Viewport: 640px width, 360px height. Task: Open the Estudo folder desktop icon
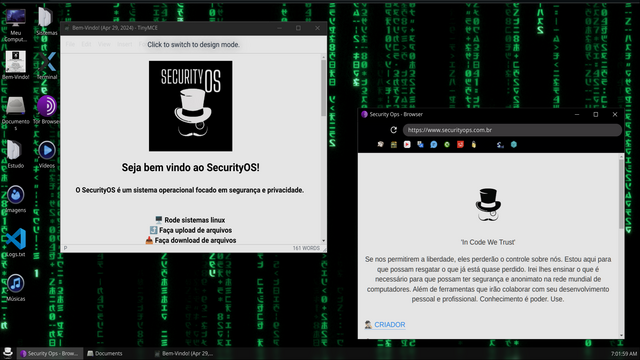[16, 154]
